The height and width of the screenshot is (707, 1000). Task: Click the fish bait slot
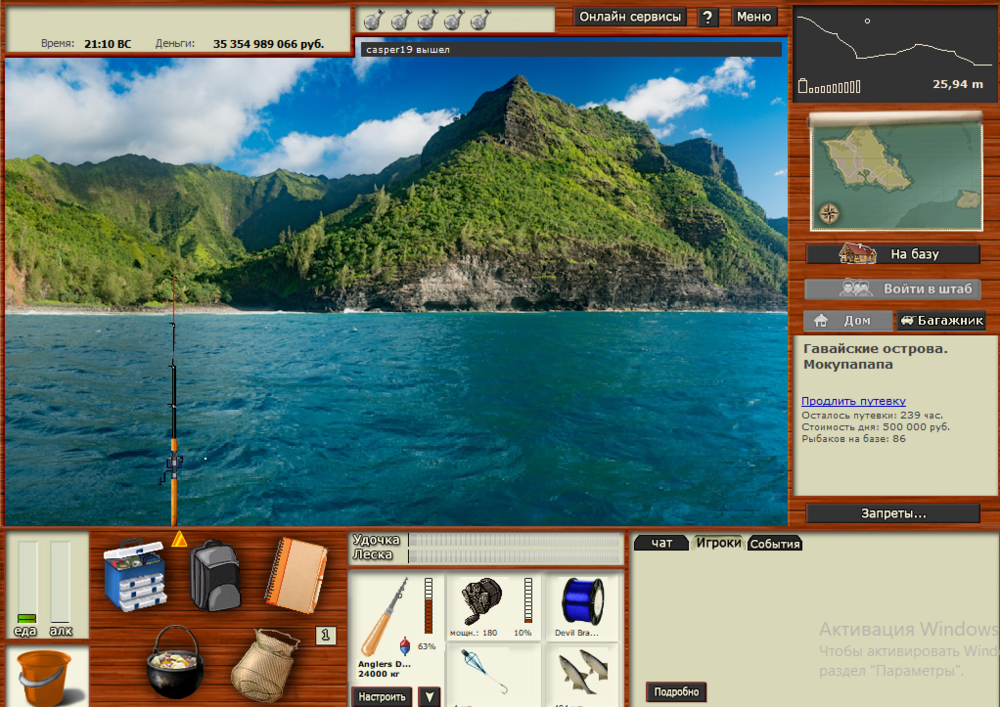[581, 672]
